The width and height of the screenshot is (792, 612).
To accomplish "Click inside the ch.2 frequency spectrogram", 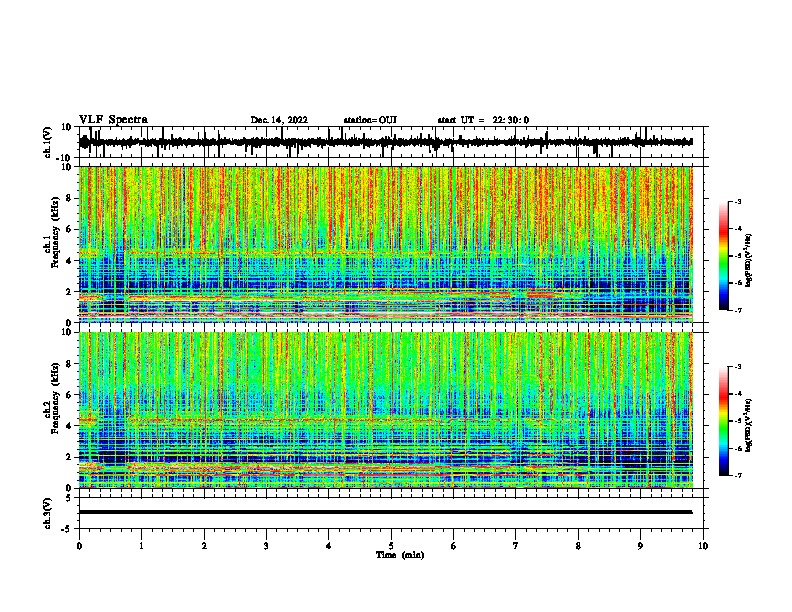I will point(385,410).
